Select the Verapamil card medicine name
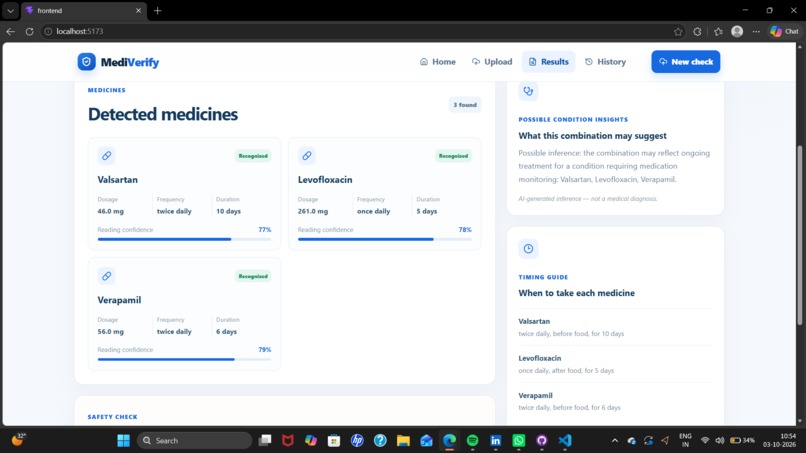This screenshot has width=806, height=453. 119,300
